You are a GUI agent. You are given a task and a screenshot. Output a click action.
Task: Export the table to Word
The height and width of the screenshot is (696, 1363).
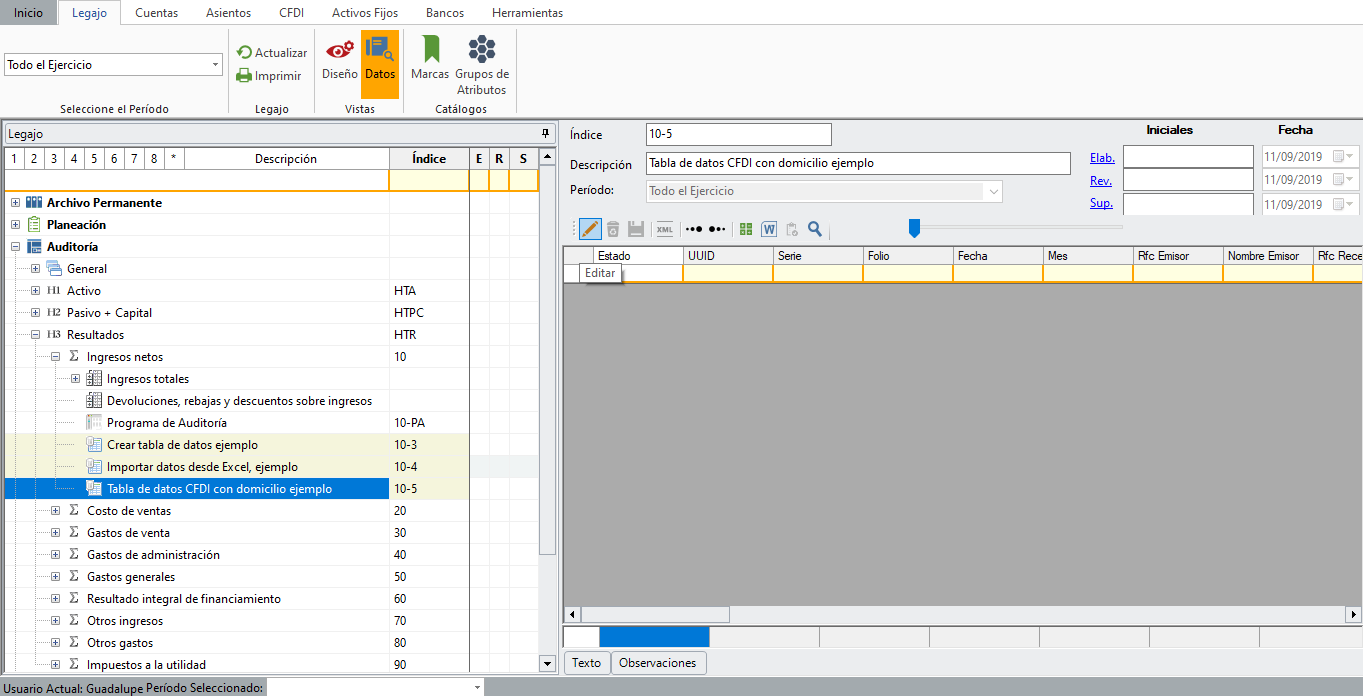pos(769,229)
